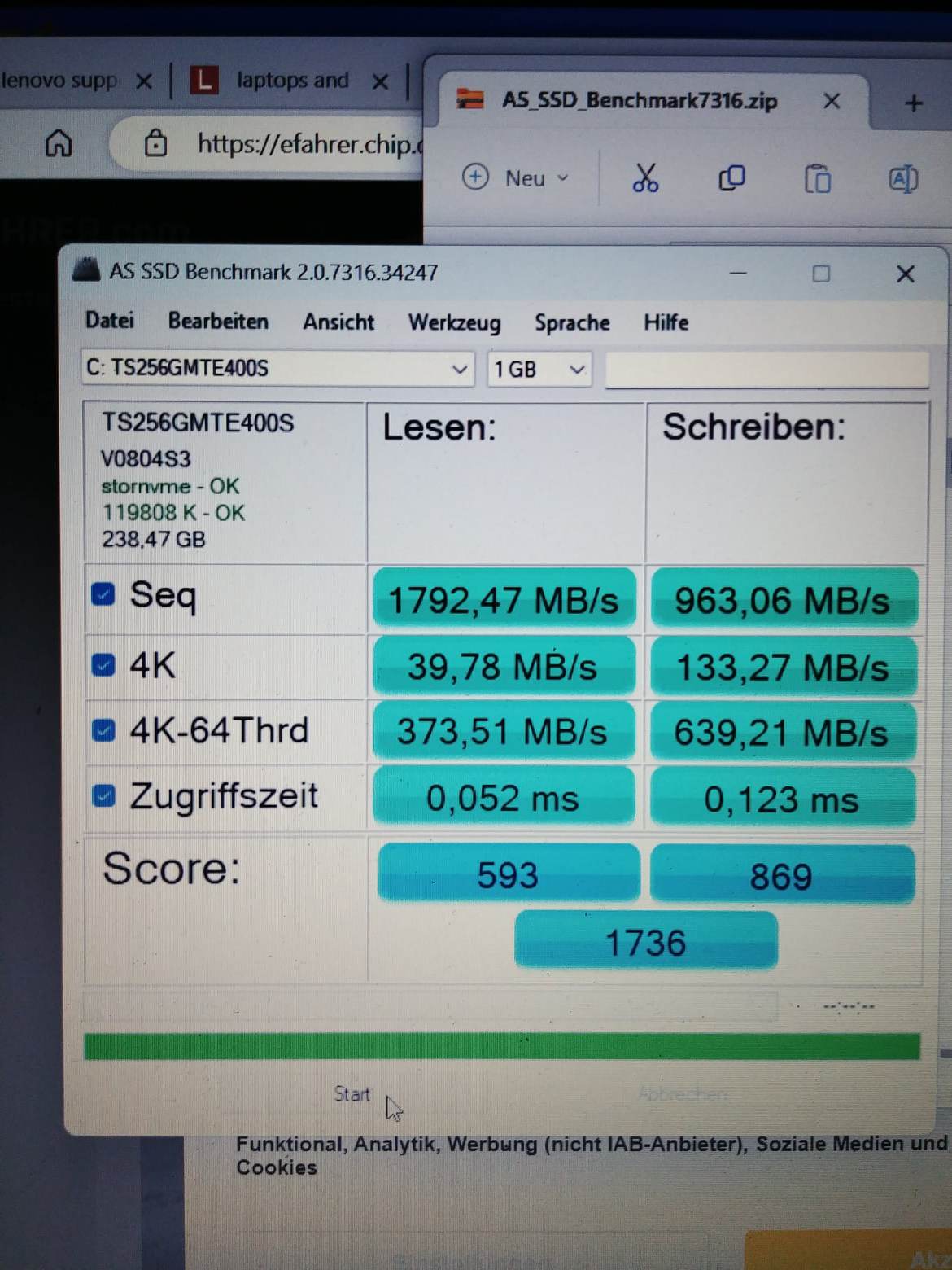Click the 4K read result 39,78 MB/s
Image resolution: width=952 pixels, height=1270 pixels.
pos(504,667)
